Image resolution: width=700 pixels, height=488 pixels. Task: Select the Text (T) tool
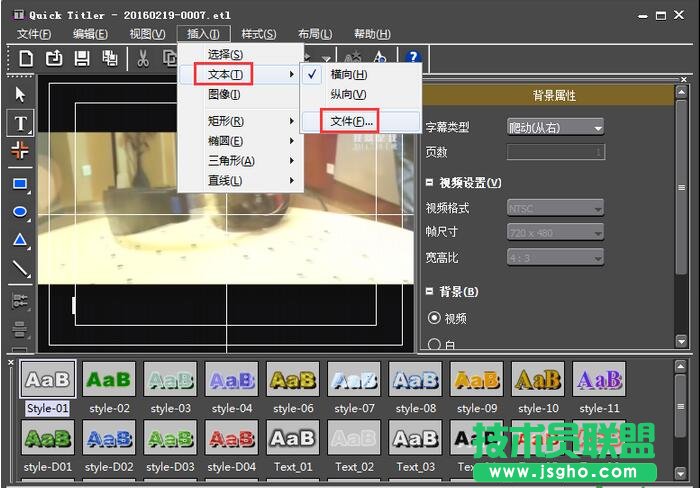pos(20,123)
